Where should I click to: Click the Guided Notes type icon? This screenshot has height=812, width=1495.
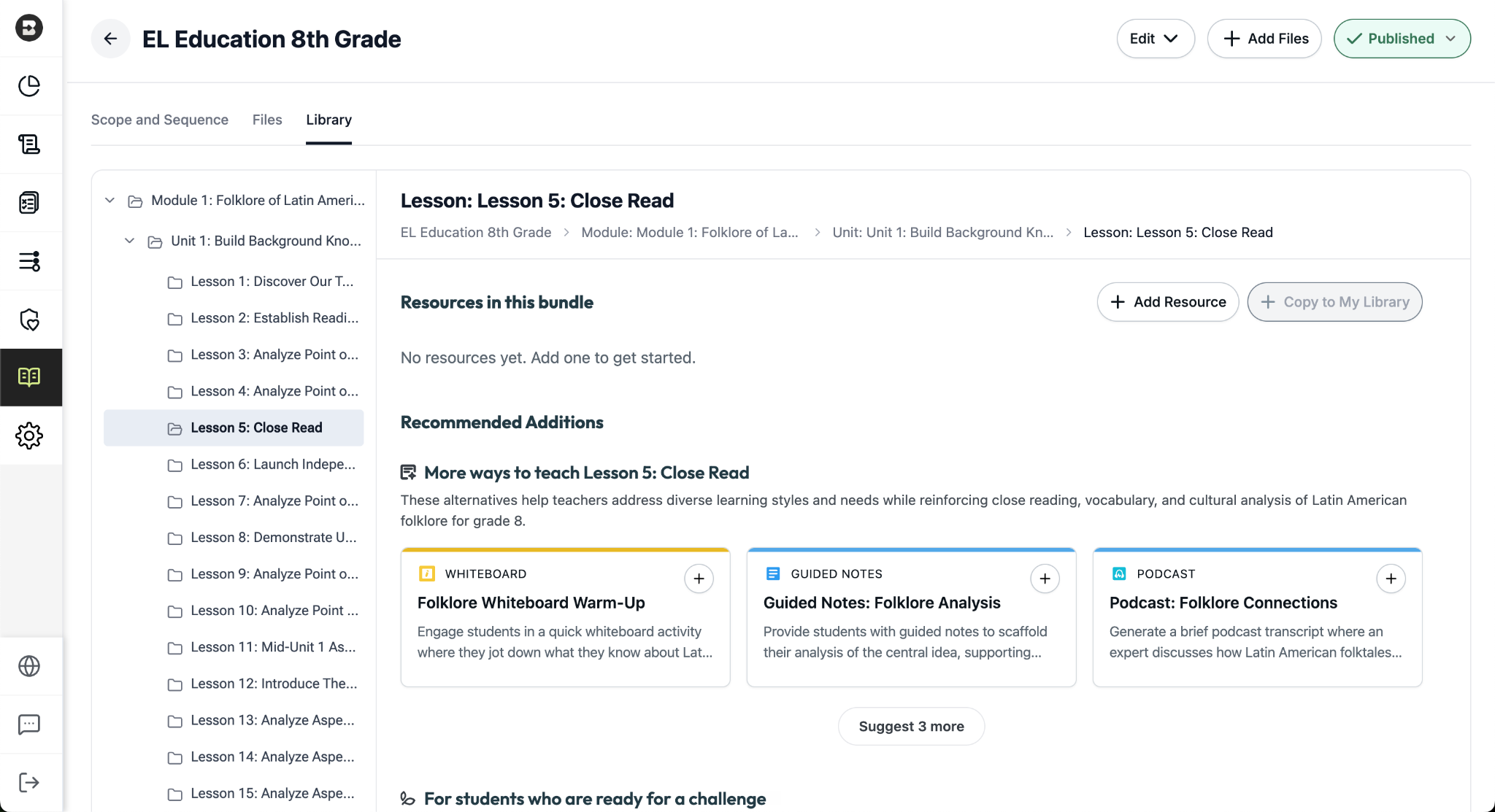[x=773, y=574]
